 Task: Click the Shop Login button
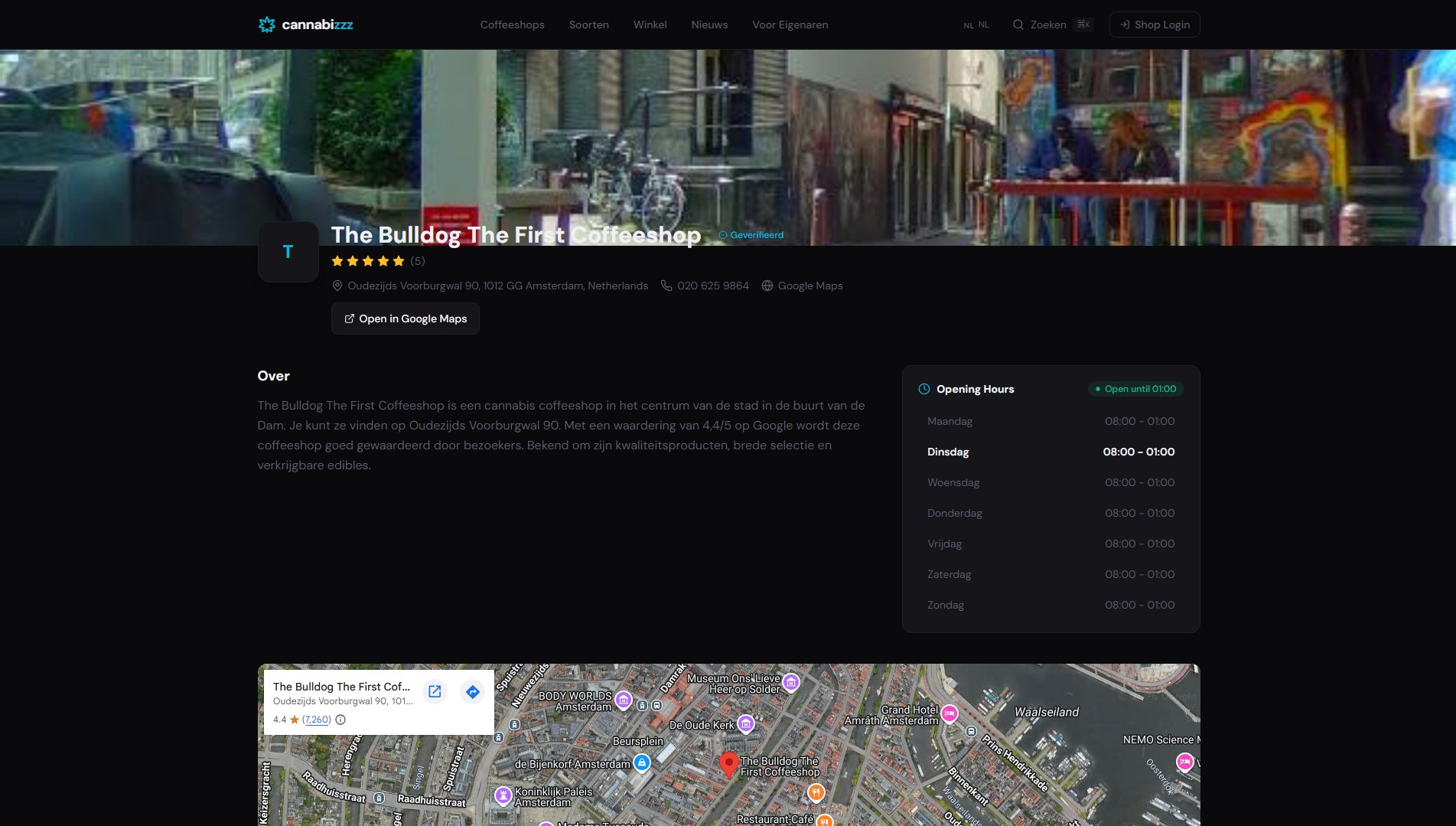pos(1155,24)
